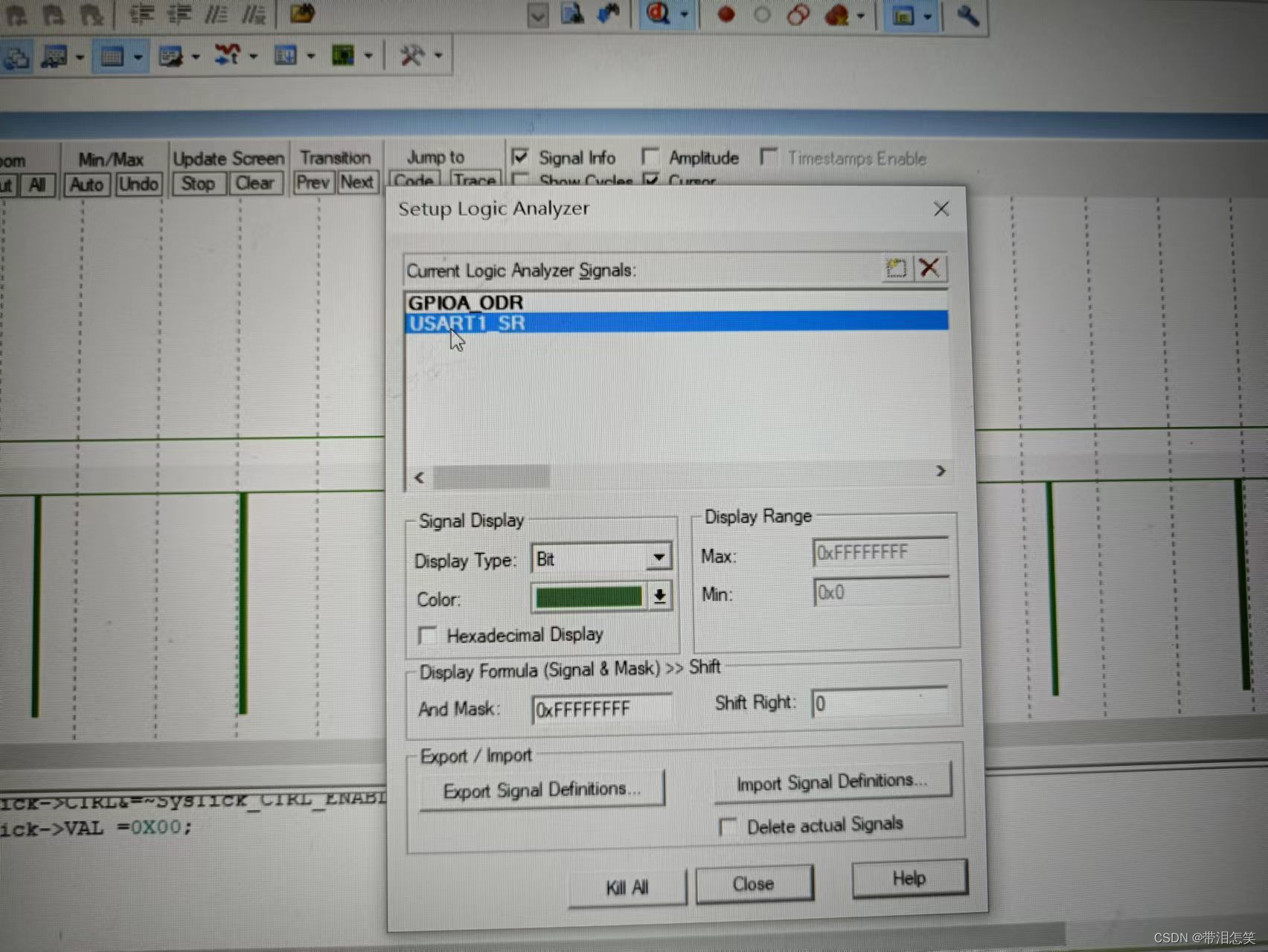Click the Window layout toolbar icon

(903, 16)
